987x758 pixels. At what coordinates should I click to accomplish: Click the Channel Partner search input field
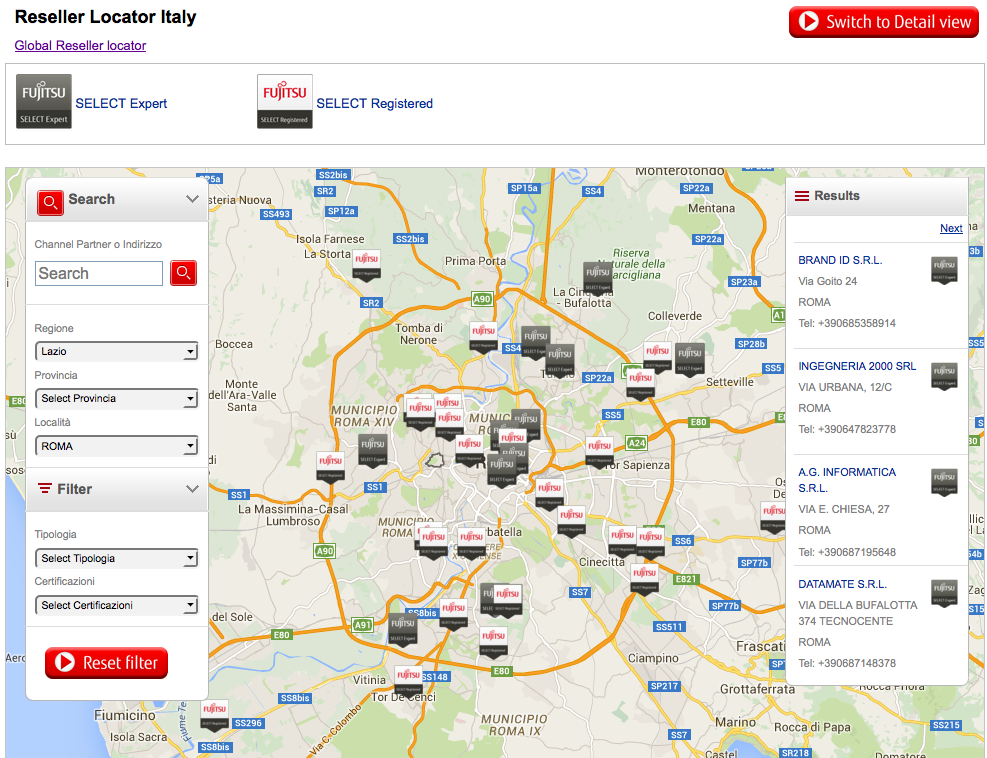click(x=99, y=273)
